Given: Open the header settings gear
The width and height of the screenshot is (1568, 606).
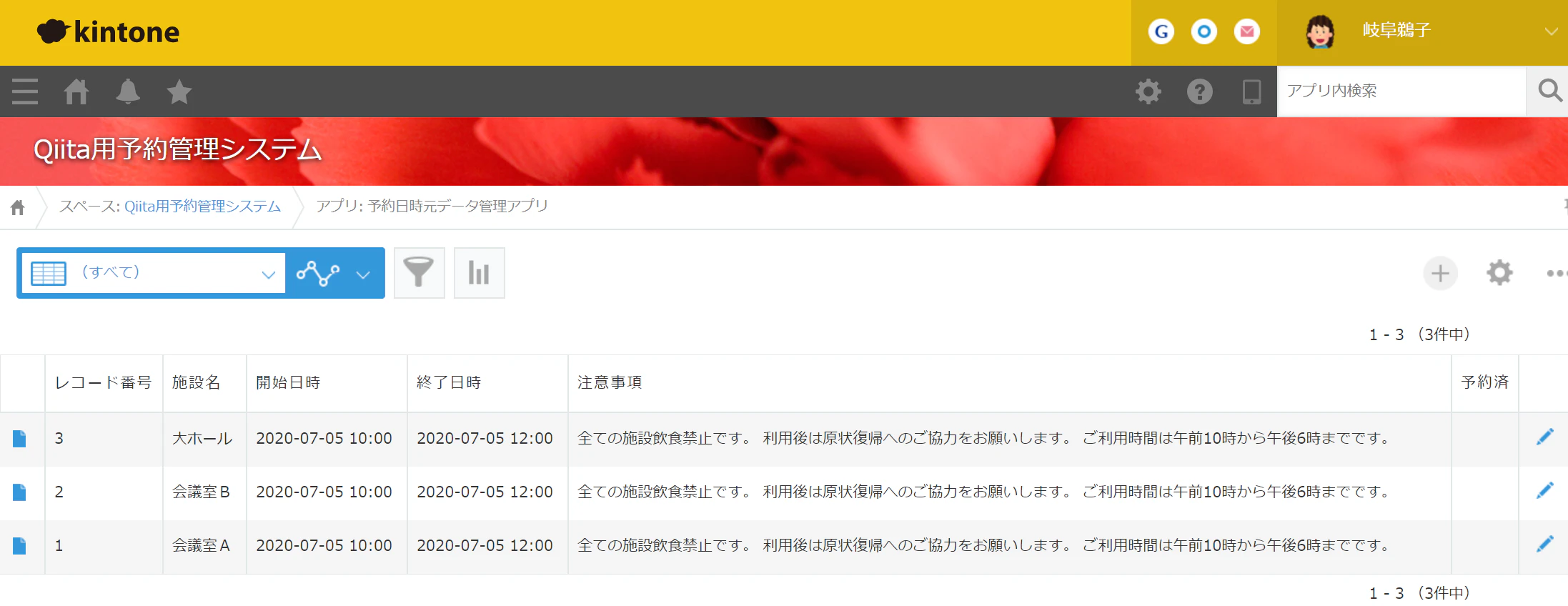Looking at the screenshot, I should (1148, 91).
